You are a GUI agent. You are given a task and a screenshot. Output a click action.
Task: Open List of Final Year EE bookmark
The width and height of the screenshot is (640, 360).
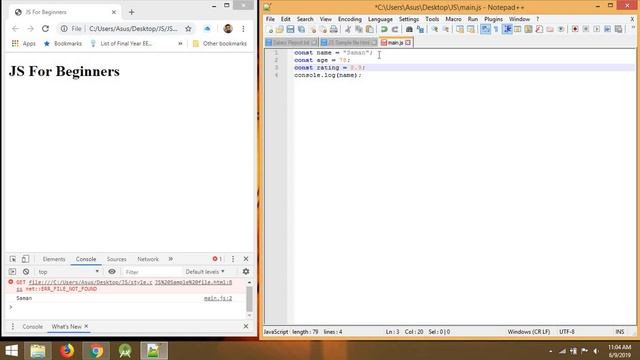point(121,43)
